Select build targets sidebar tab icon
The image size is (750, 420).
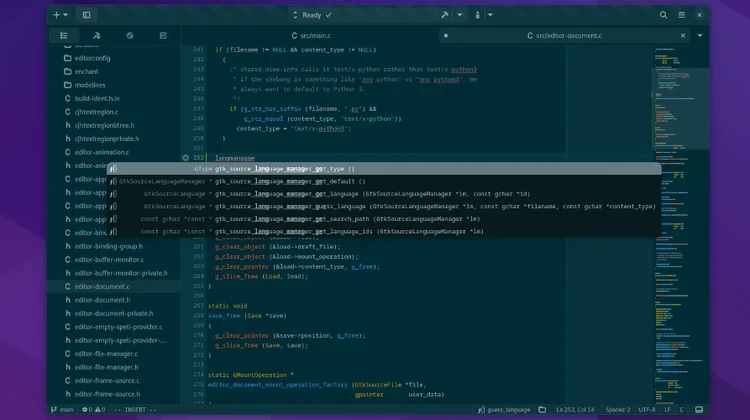point(97,35)
